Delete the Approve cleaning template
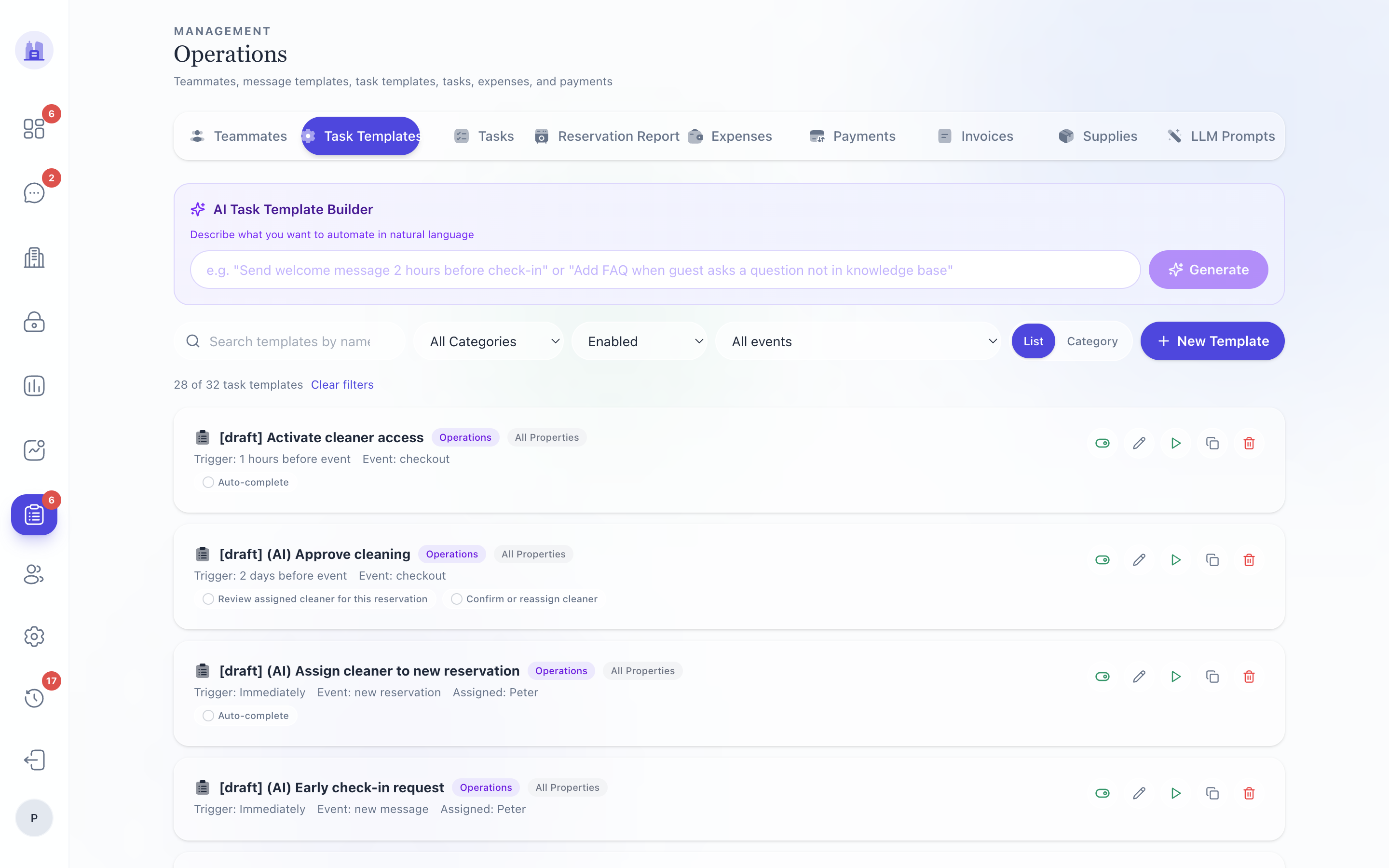Image resolution: width=1389 pixels, height=868 pixels. coord(1249,560)
